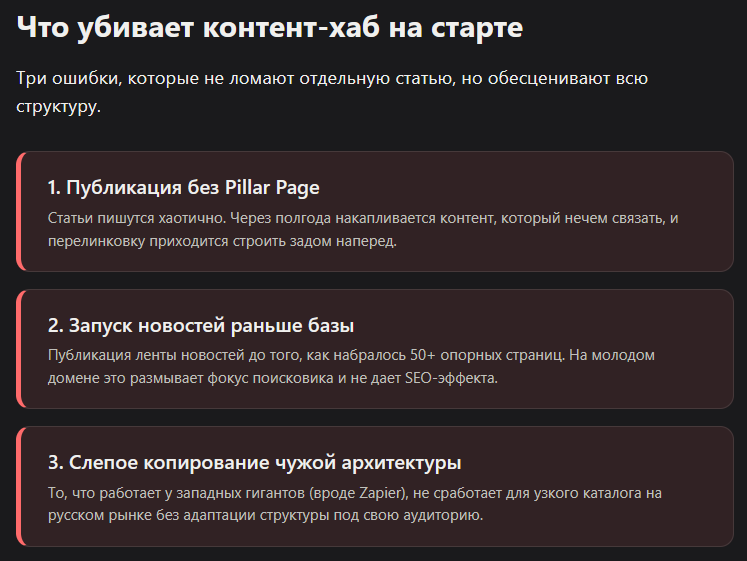The width and height of the screenshot is (747, 561).
Task: Click the description starting "То, что работает у западных"
Action: pos(355,503)
